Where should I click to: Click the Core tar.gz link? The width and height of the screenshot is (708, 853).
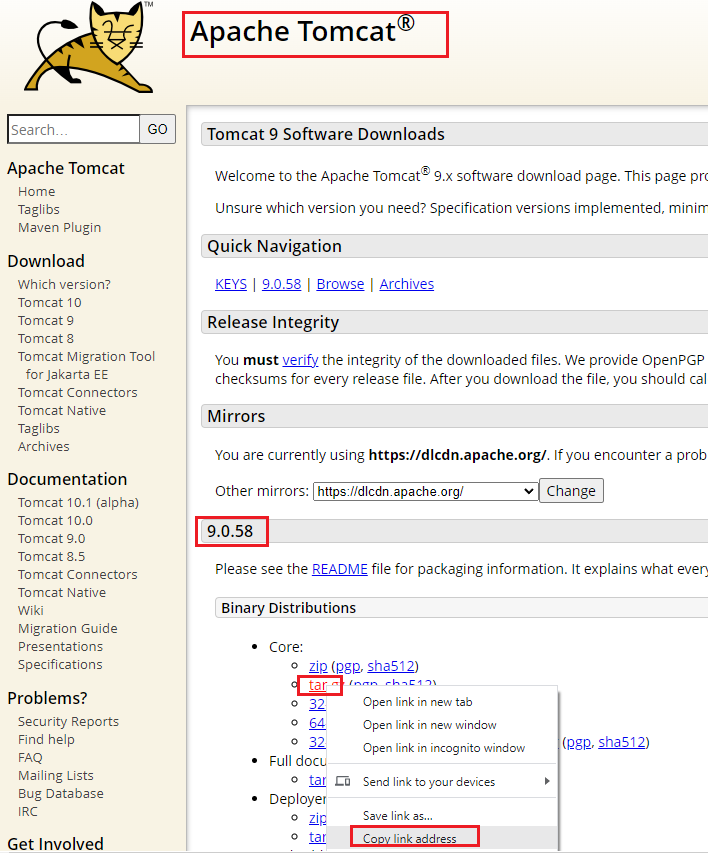(x=319, y=685)
